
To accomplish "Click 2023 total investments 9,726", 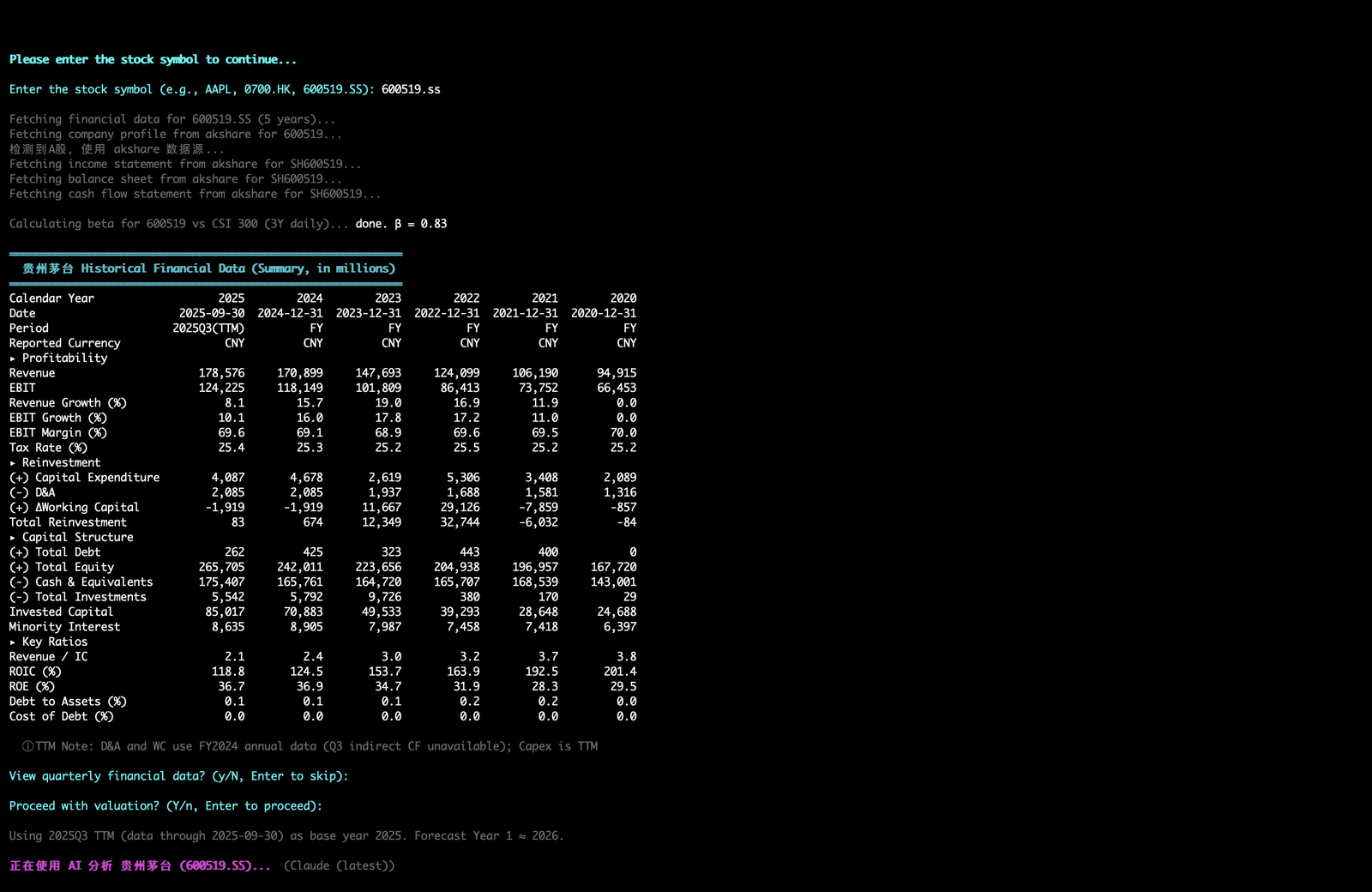I will [385, 597].
